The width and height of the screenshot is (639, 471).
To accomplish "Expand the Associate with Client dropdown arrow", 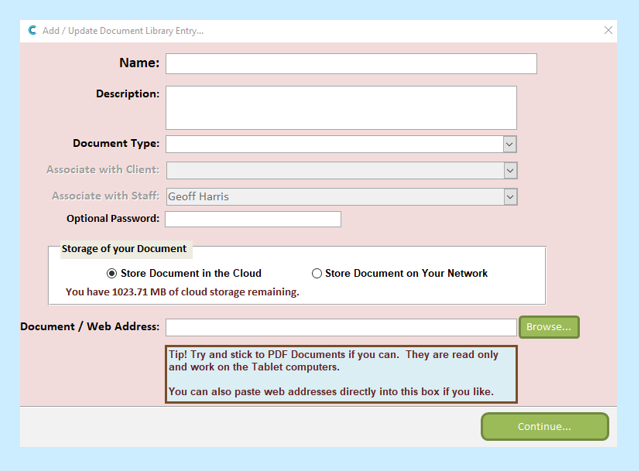I will [x=510, y=170].
